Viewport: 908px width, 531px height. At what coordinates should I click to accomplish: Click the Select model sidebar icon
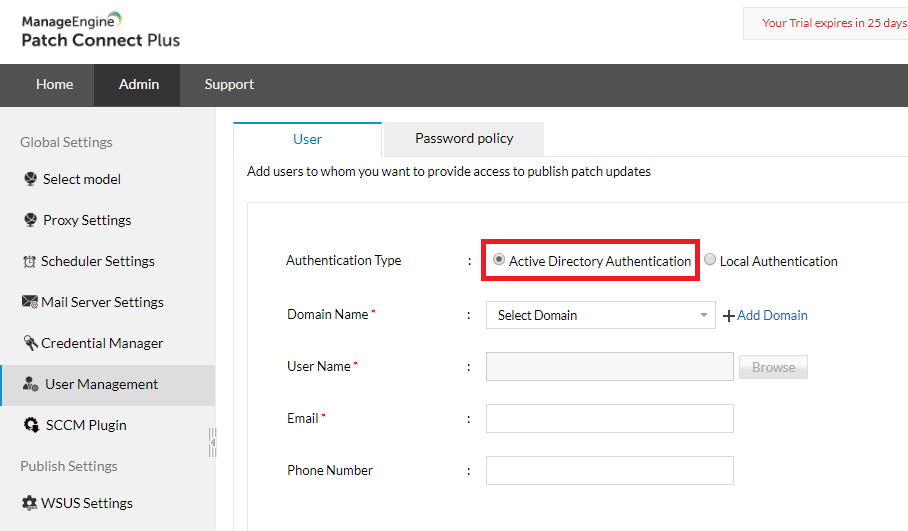click(30, 180)
